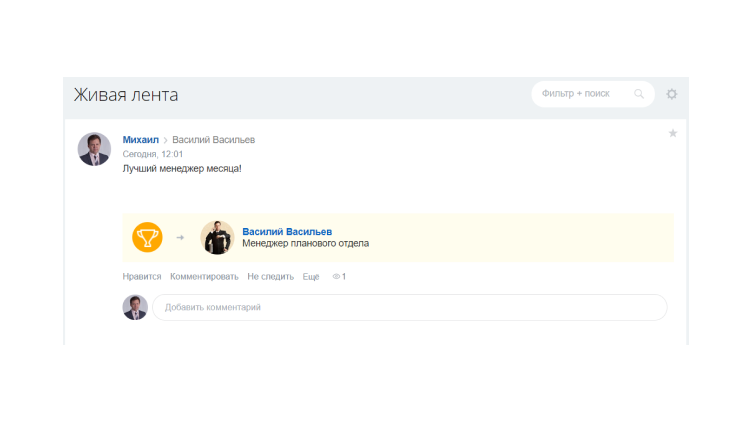
Task: Open the blue Василий Васильев profile link
Action: [287, 232]
